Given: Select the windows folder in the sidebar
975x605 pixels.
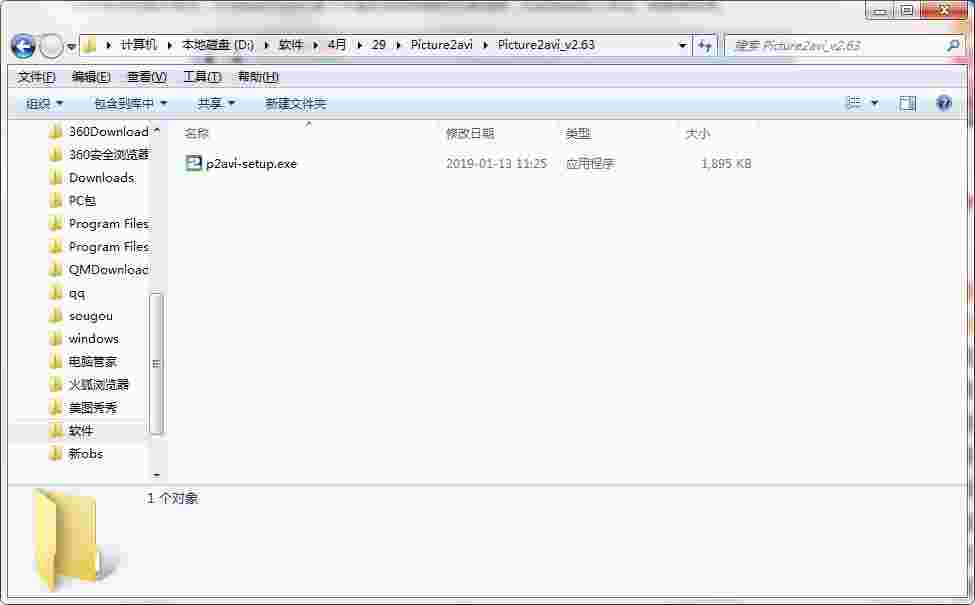Looking at the screenshot, I should point(94,339).
